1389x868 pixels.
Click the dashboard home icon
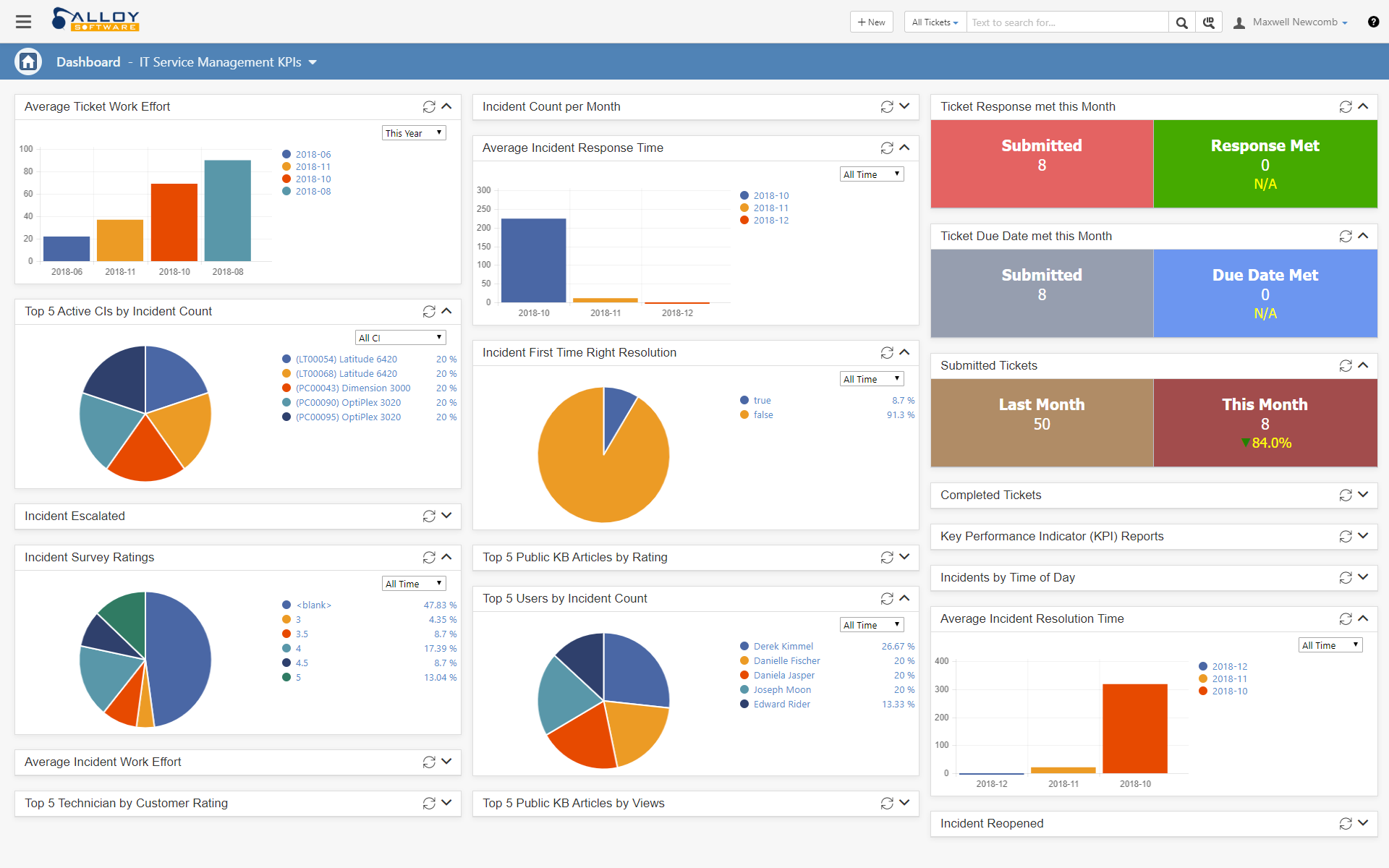[28, 62]
